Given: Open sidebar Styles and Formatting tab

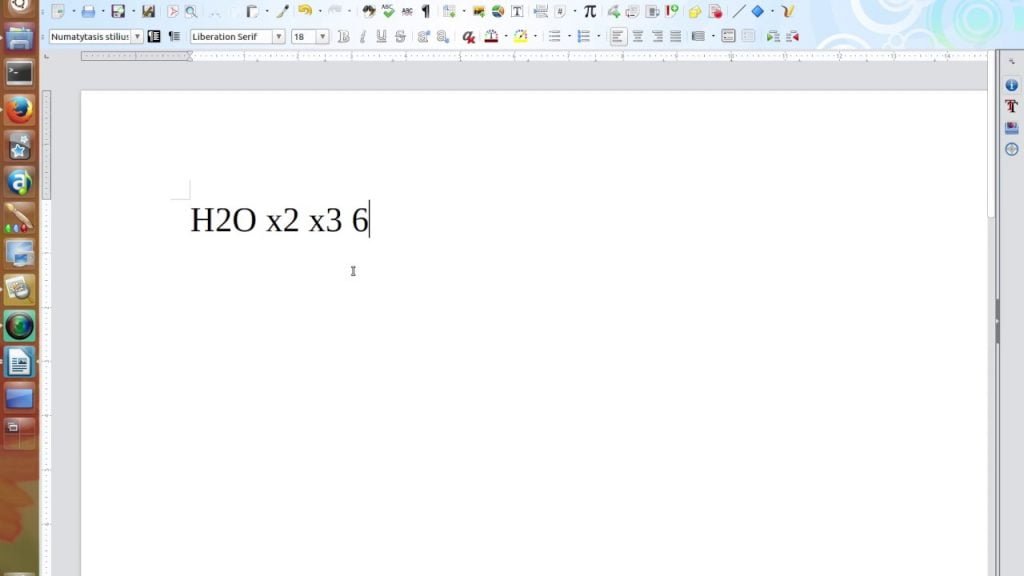Looking at the screenshot, I should [1012, 106].
